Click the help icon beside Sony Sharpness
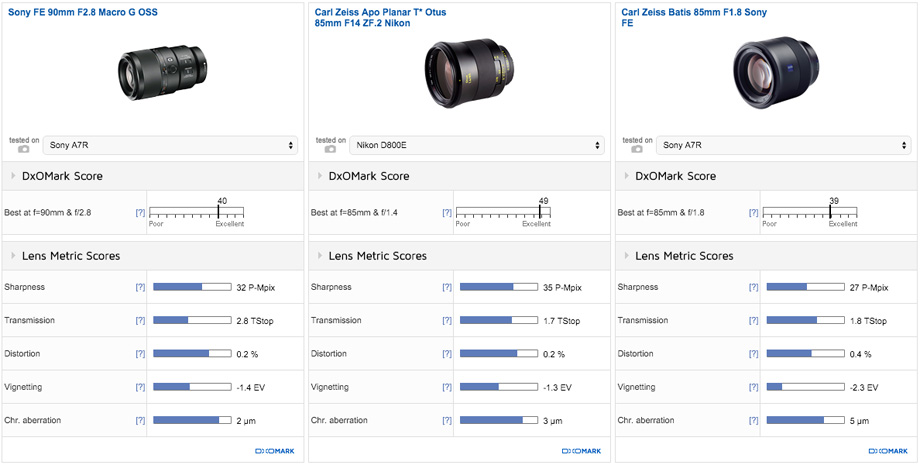The width and height of the screenshot is (920, 465). pos(141,287)
